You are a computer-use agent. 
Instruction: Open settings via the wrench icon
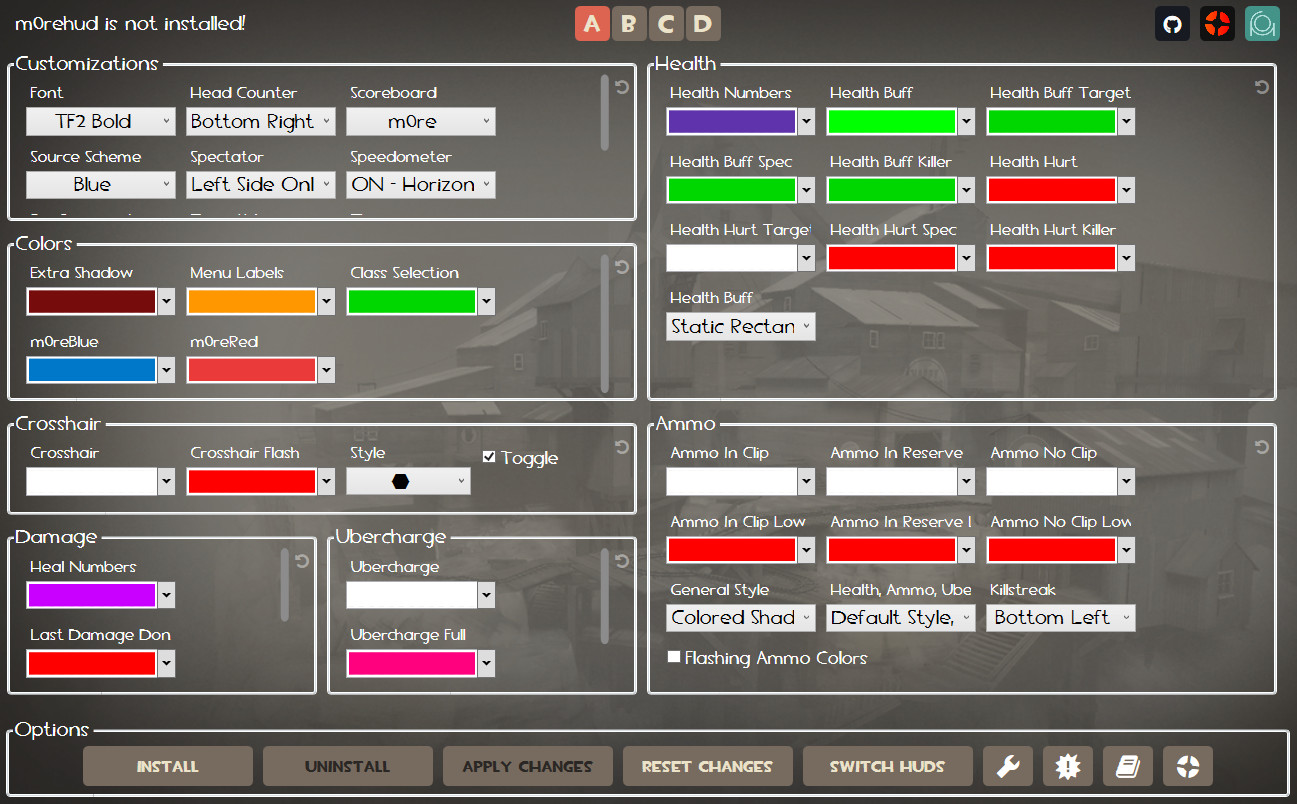[x=1007, y=766]
